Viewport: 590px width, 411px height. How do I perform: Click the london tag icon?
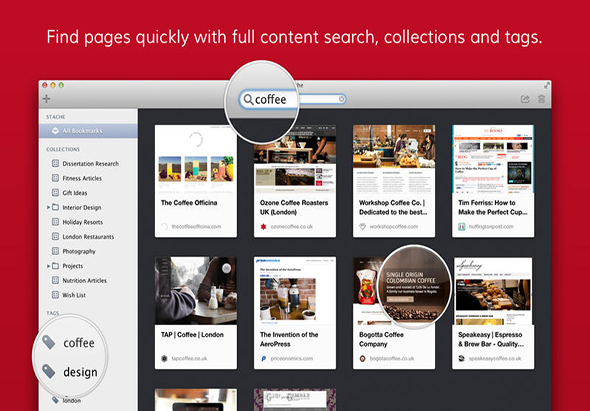point(55,400)
